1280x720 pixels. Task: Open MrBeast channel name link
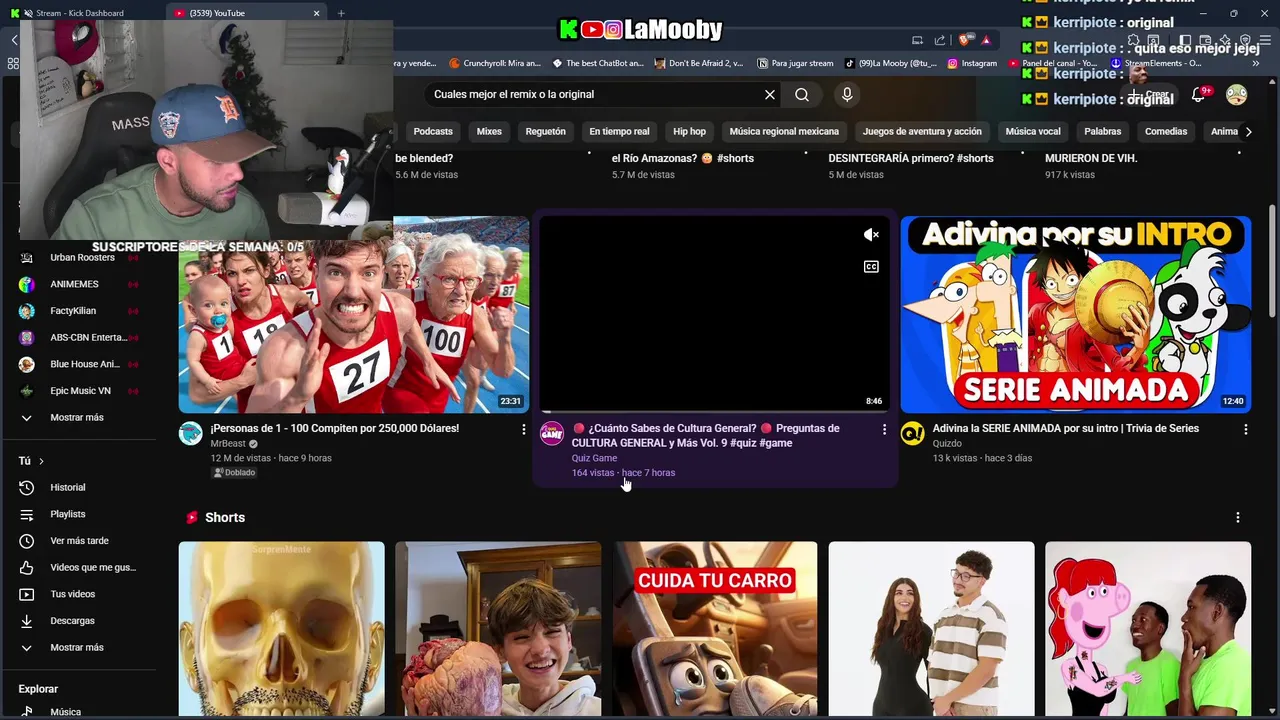[x=228, y=443]
